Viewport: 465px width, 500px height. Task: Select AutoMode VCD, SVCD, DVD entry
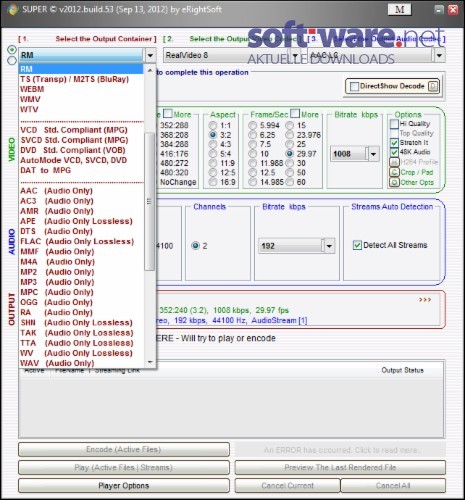pyautogui.click(x=82, y=160)
